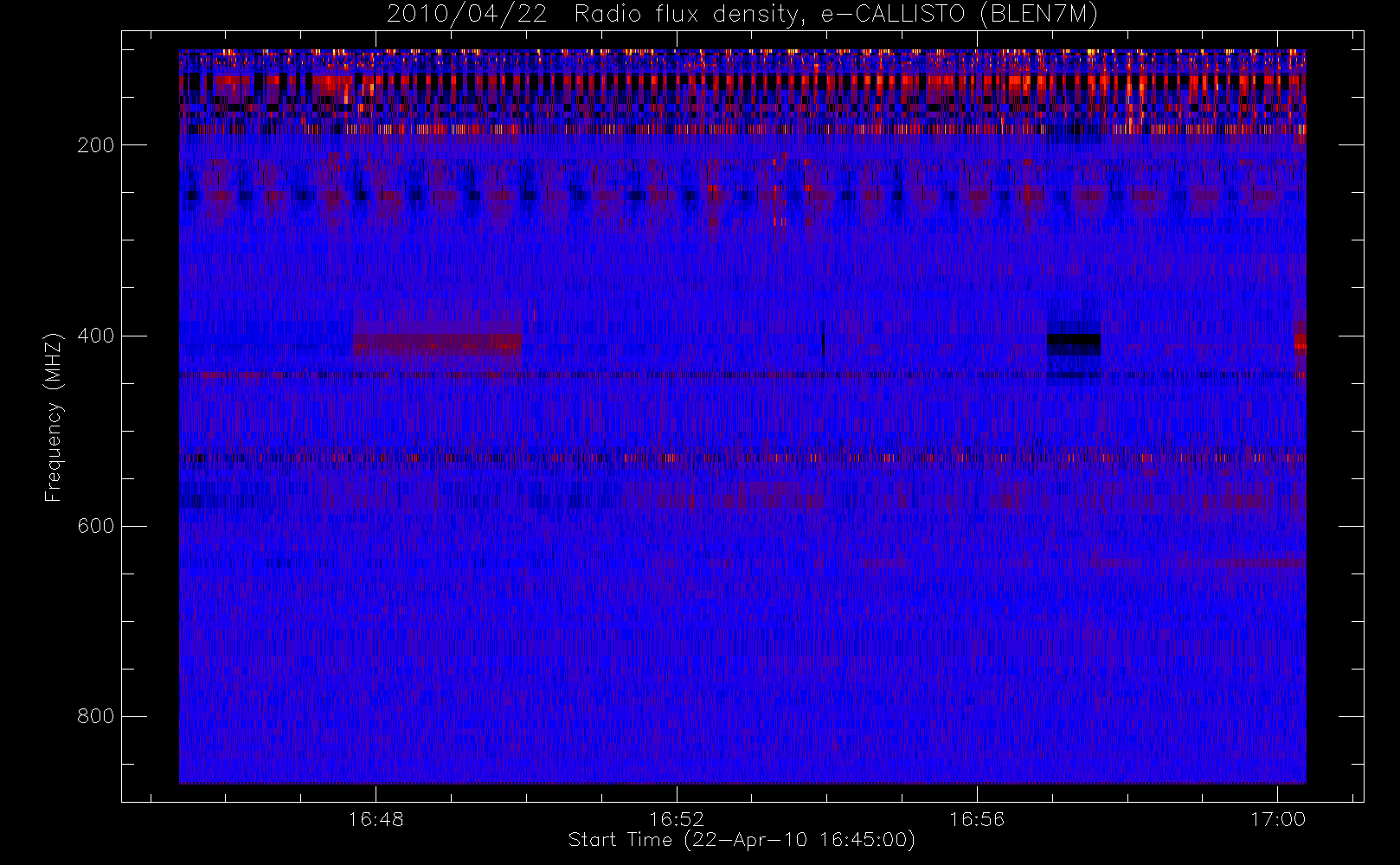Click the 16:52 time tick label
The image size is (1400, 865).
click(677, 819)
